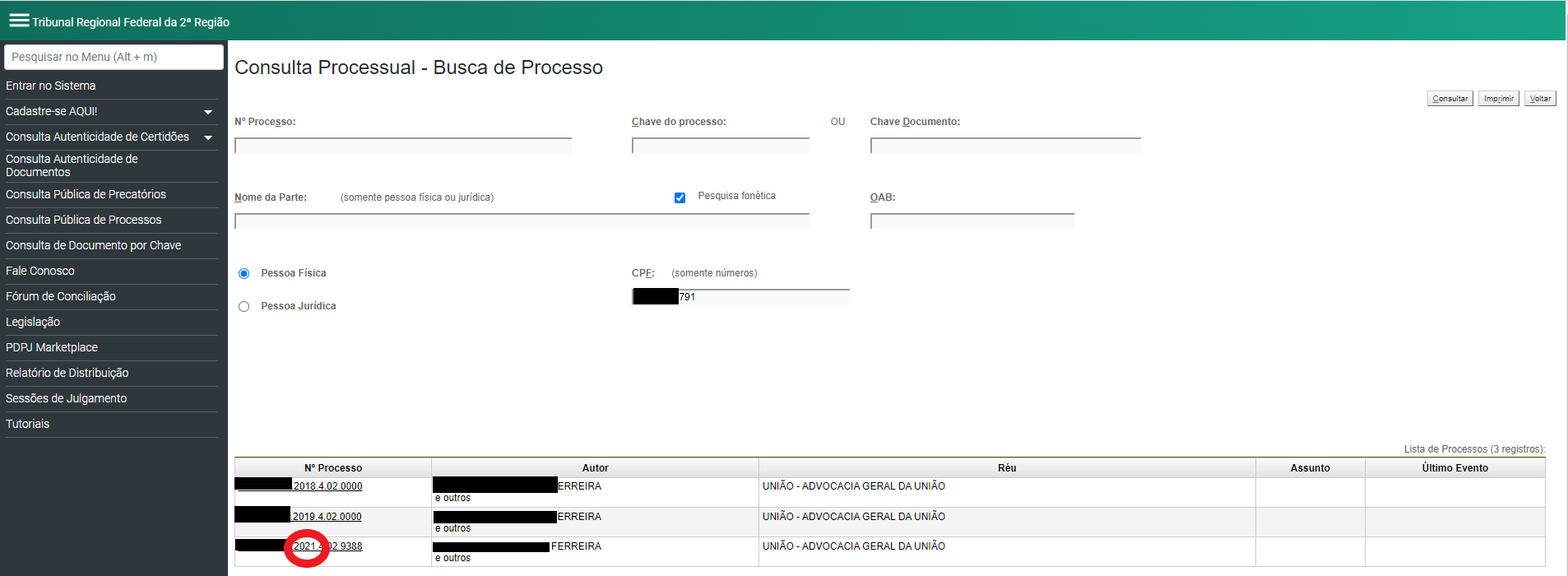Screen dimensions: 1568x576
Task: Open the process link ending 2018.4.02.0000
Action: tap(327, 486)
